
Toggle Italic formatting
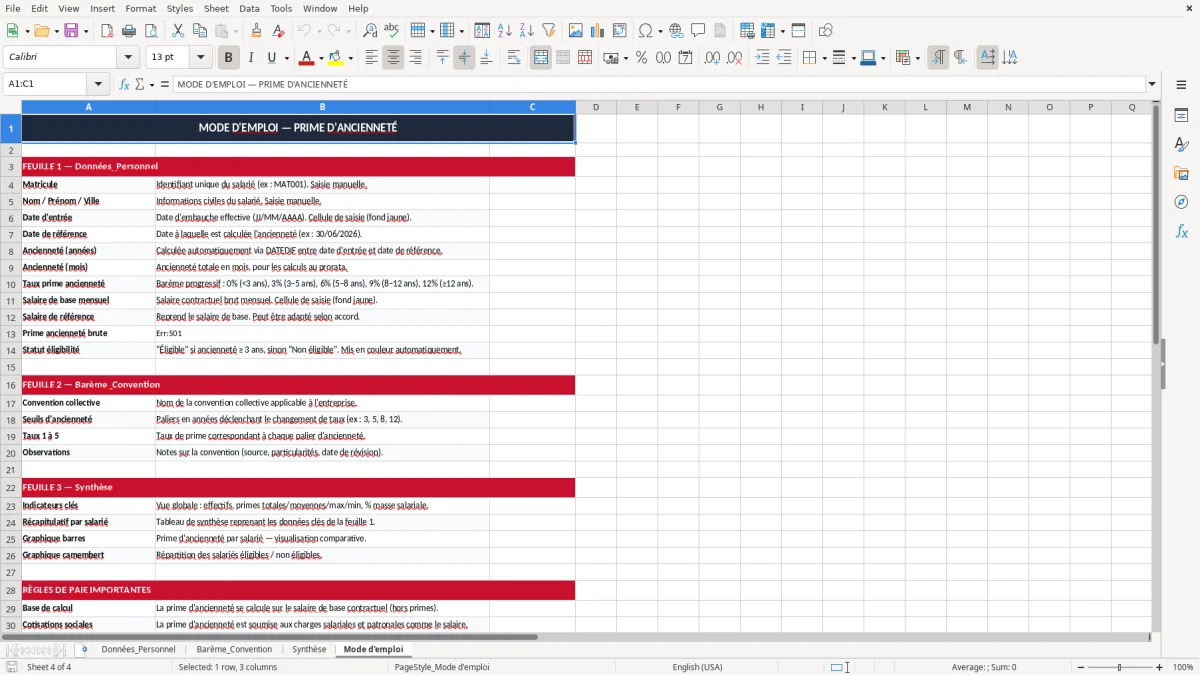tap(250, 58)
